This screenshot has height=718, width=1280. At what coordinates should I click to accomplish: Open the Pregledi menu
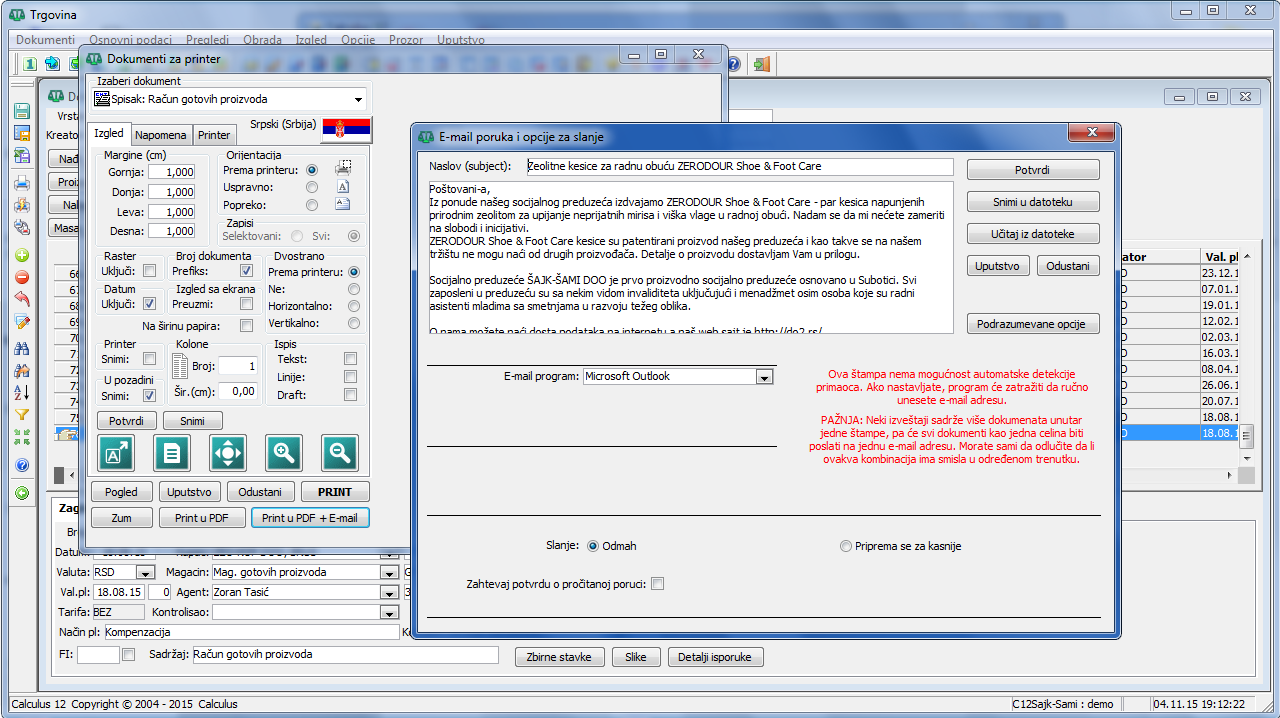(x=207, y=40)
